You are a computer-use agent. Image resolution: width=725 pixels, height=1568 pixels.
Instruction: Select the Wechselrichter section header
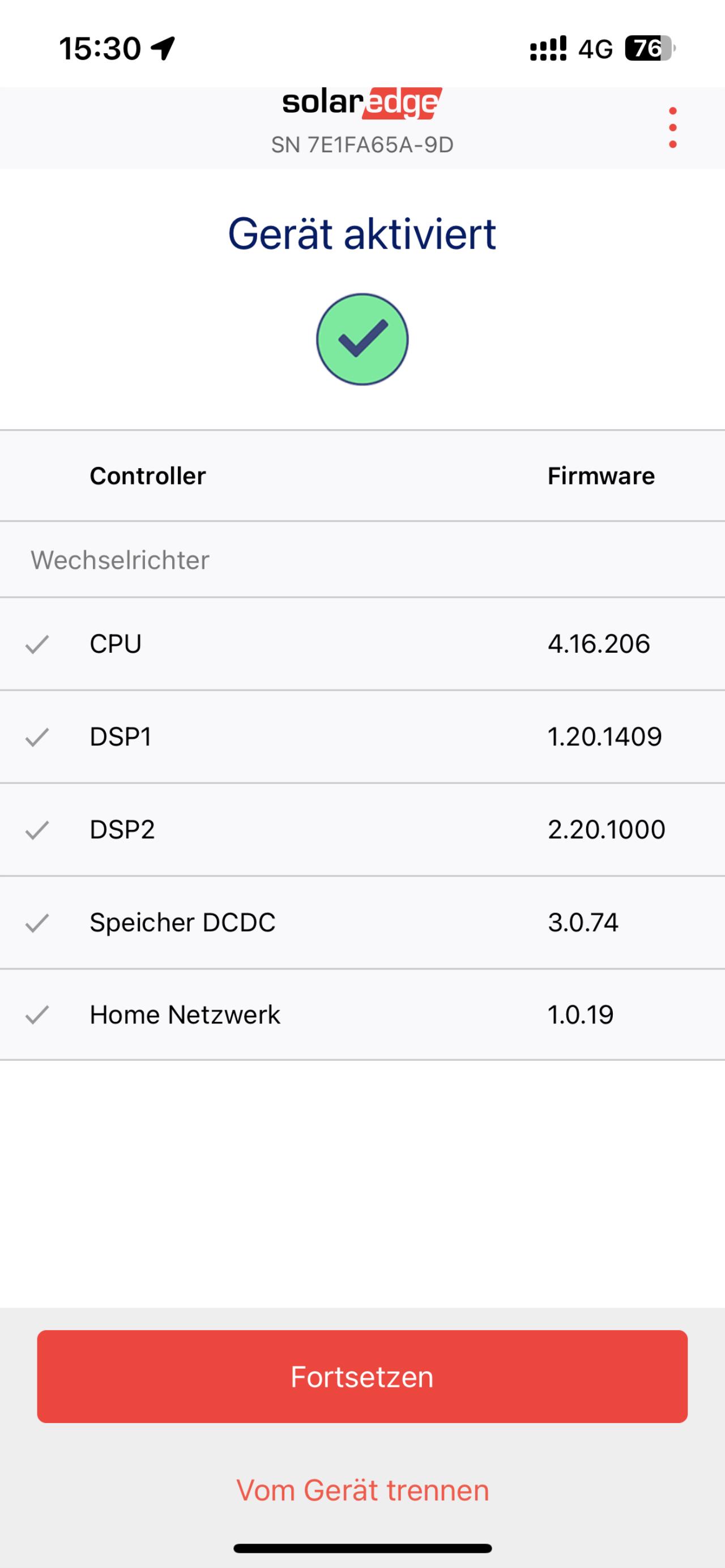(x=362, y=559)
